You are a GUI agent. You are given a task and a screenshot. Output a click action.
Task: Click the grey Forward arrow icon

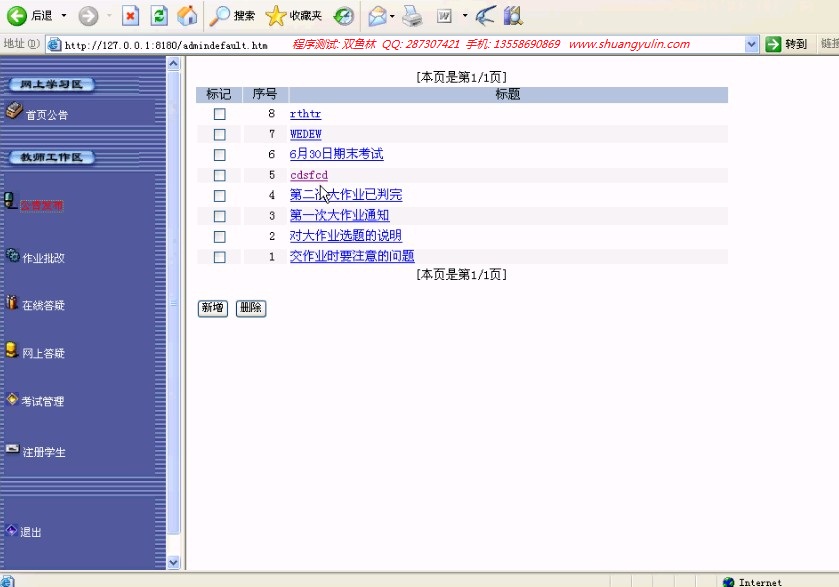coord(88,16)
